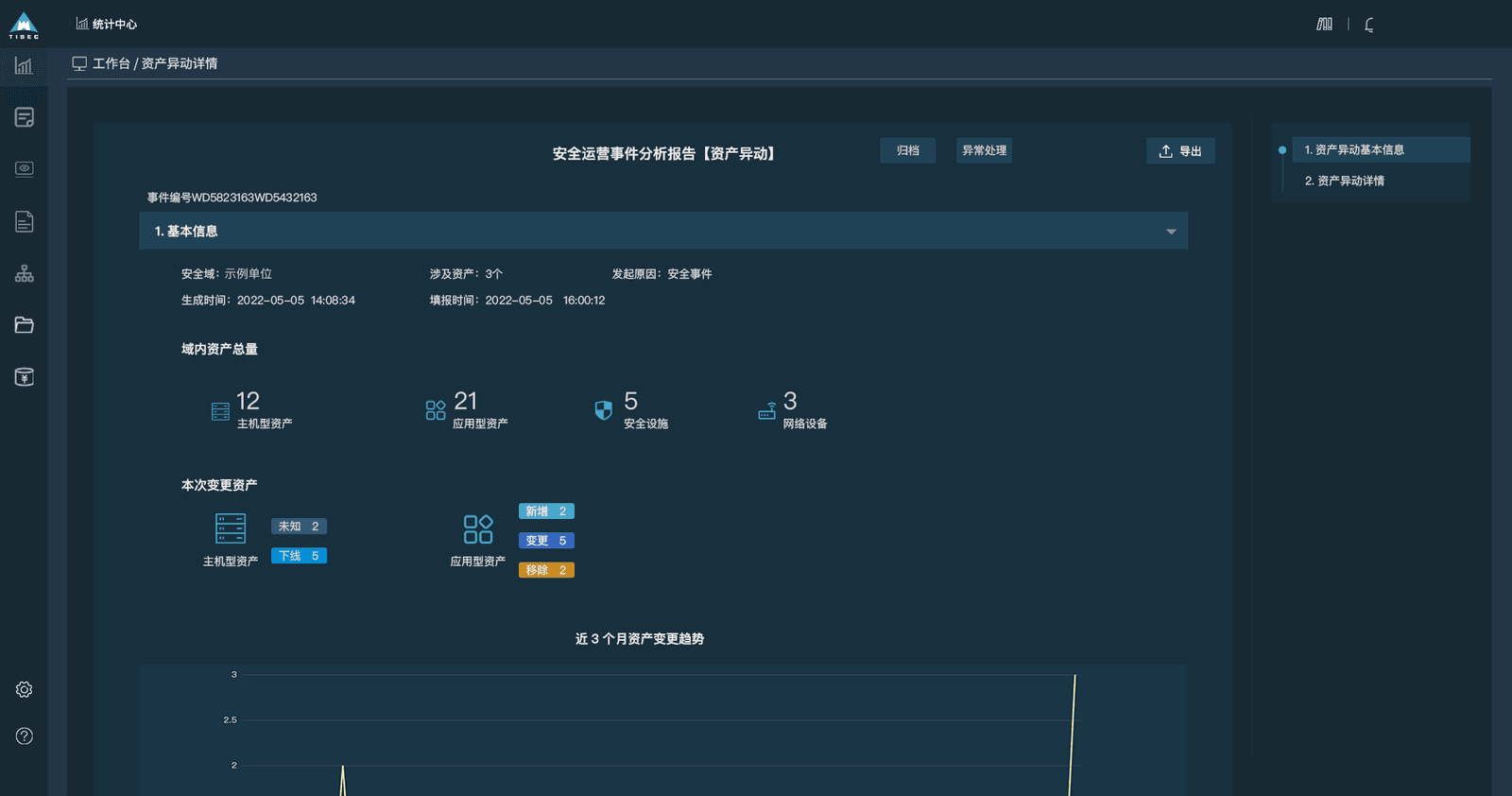
Task: Open the document report sidebar icon
Action: [25, 221]
